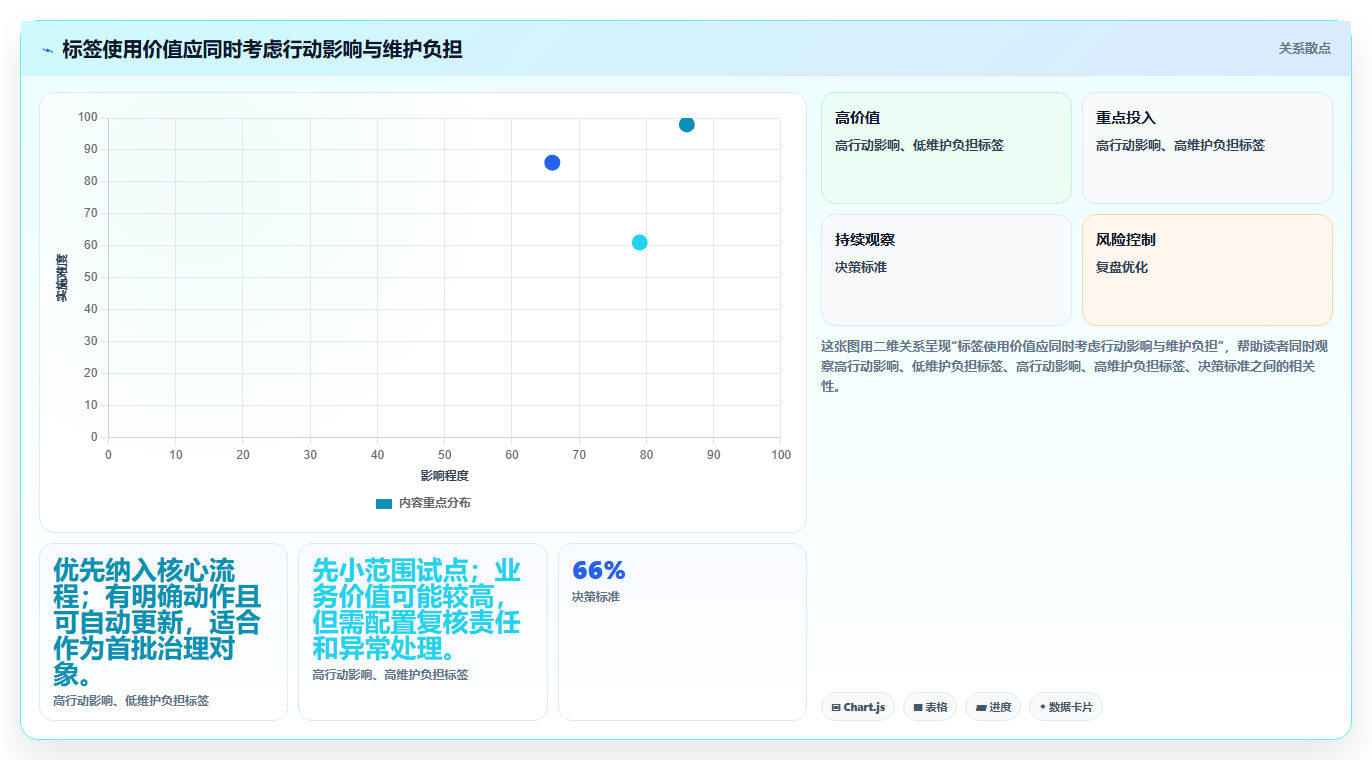Open the 持续观察 quadrant card
The image size is (1372, 760).
coord(946,270)
